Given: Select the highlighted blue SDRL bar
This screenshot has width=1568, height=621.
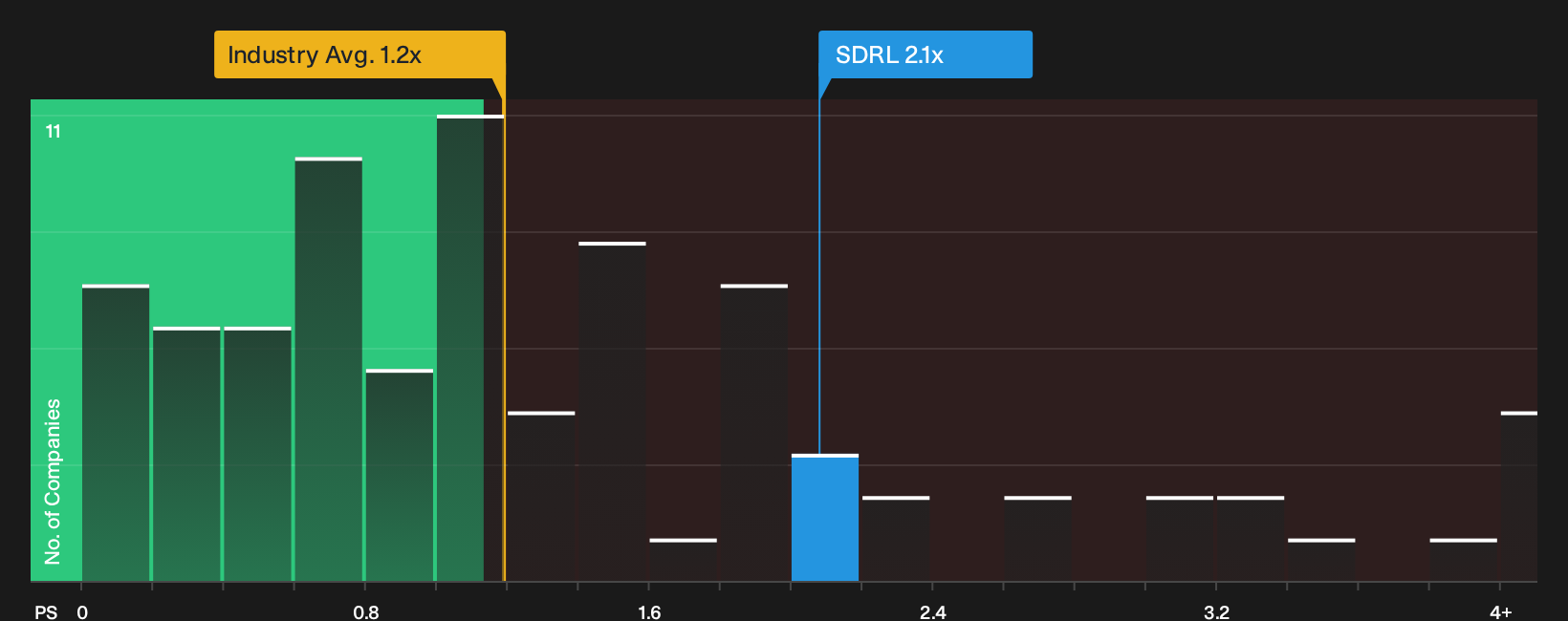Looking at the screenshot, I should click(x=825, y=518).
